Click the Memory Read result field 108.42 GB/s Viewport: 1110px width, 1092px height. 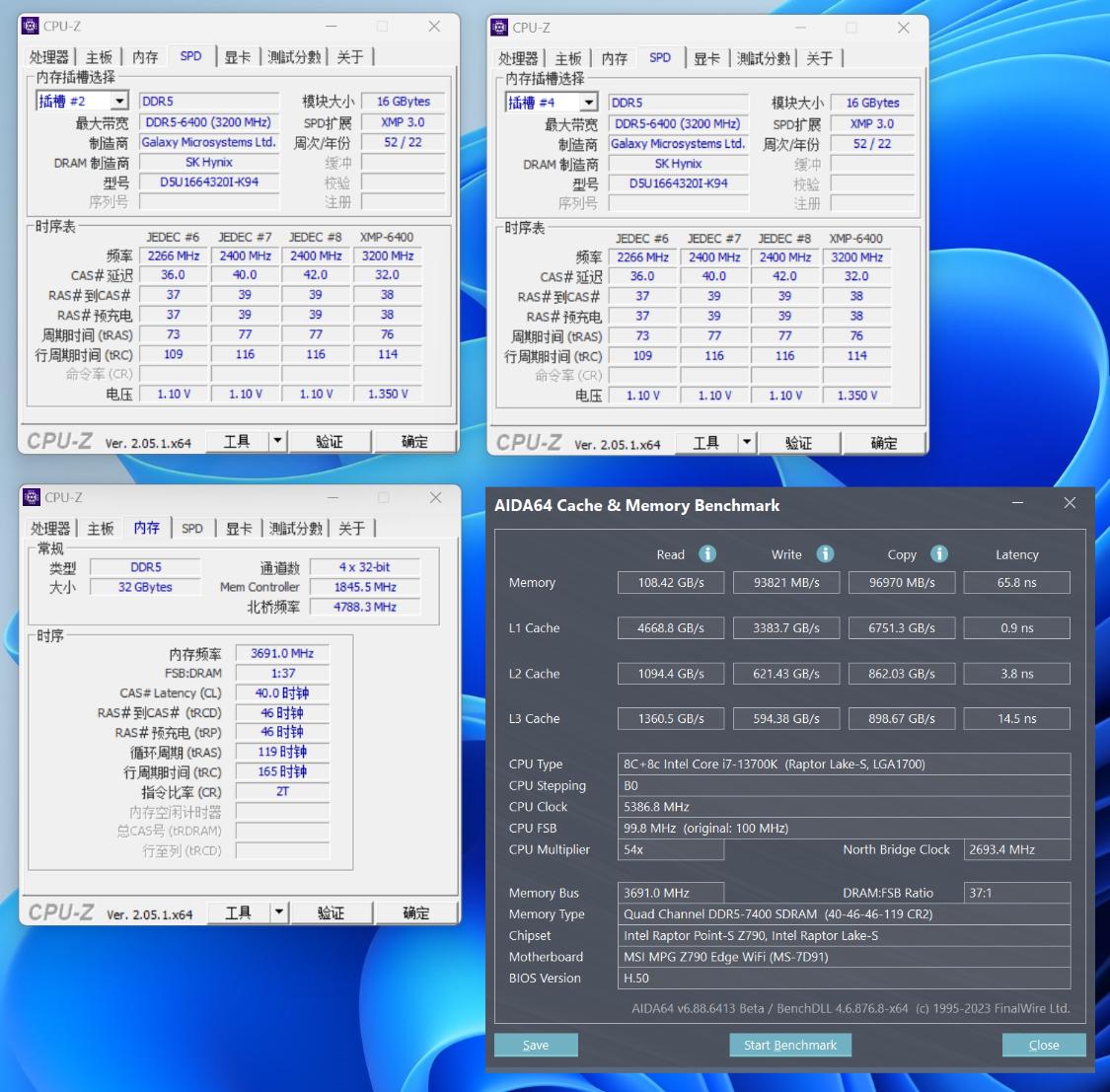pyautogui.click(x=671, y=583)
